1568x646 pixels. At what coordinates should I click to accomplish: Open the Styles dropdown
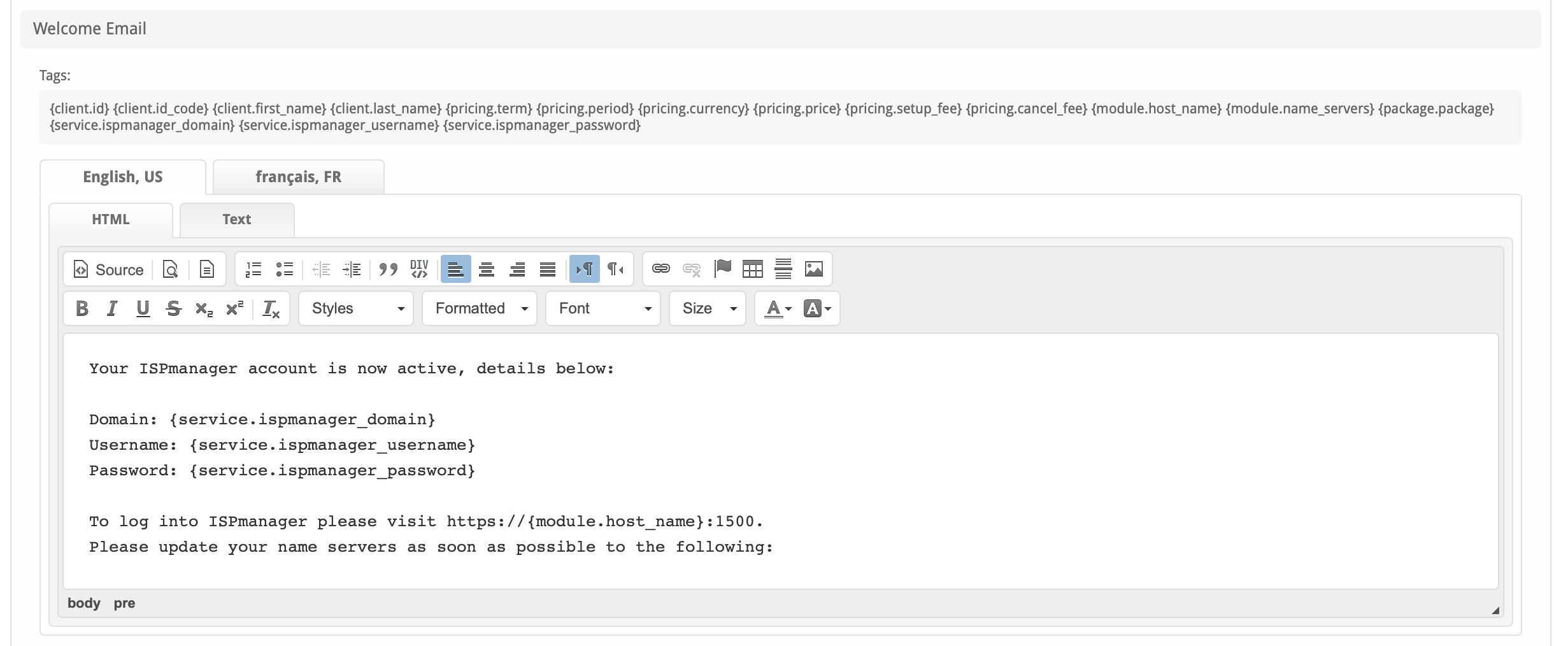tap(356, 309)
